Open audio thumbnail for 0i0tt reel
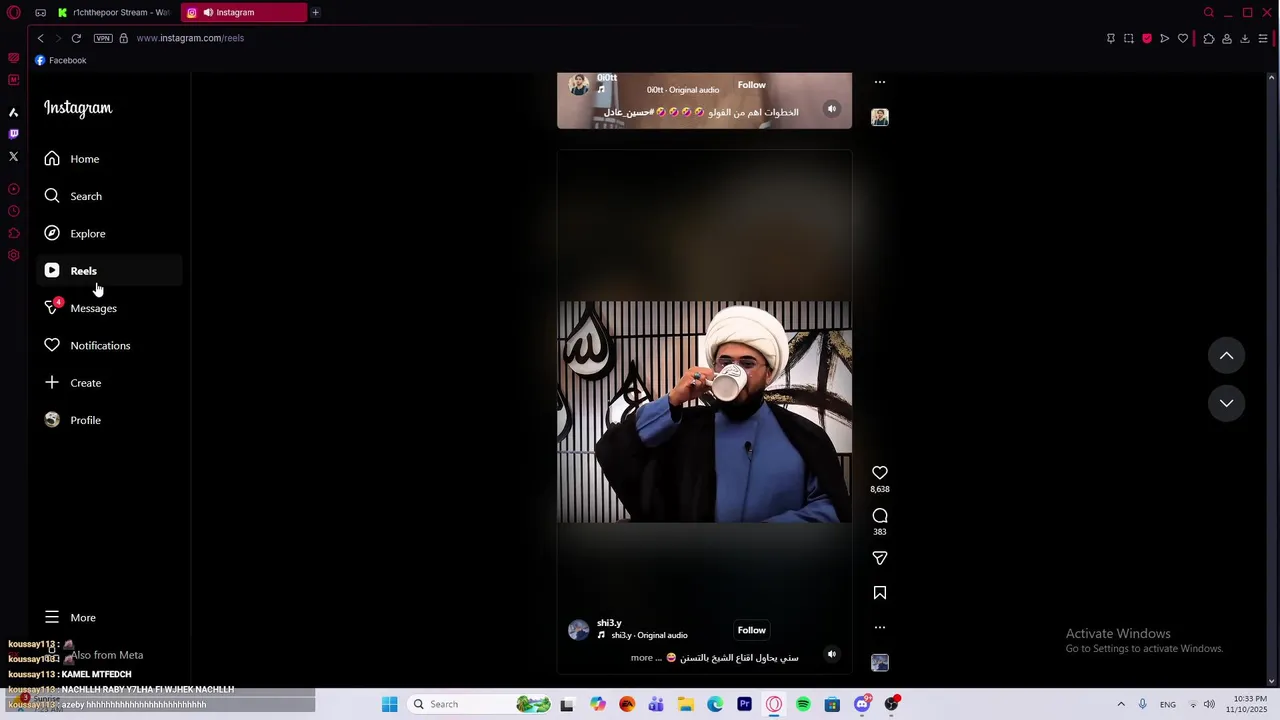 880,117
